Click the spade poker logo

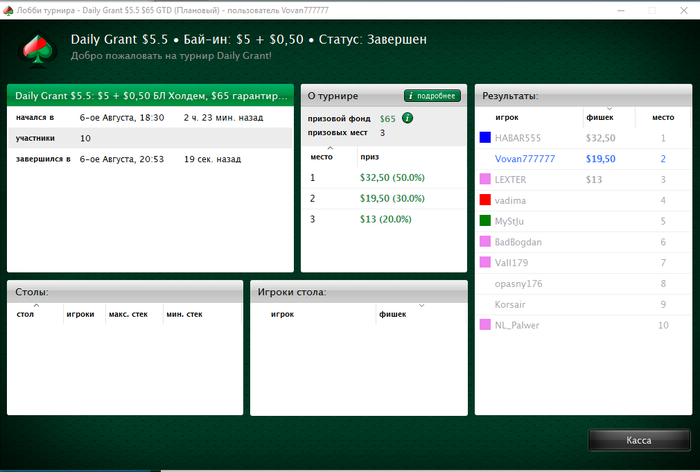click(x=38, y=49)
